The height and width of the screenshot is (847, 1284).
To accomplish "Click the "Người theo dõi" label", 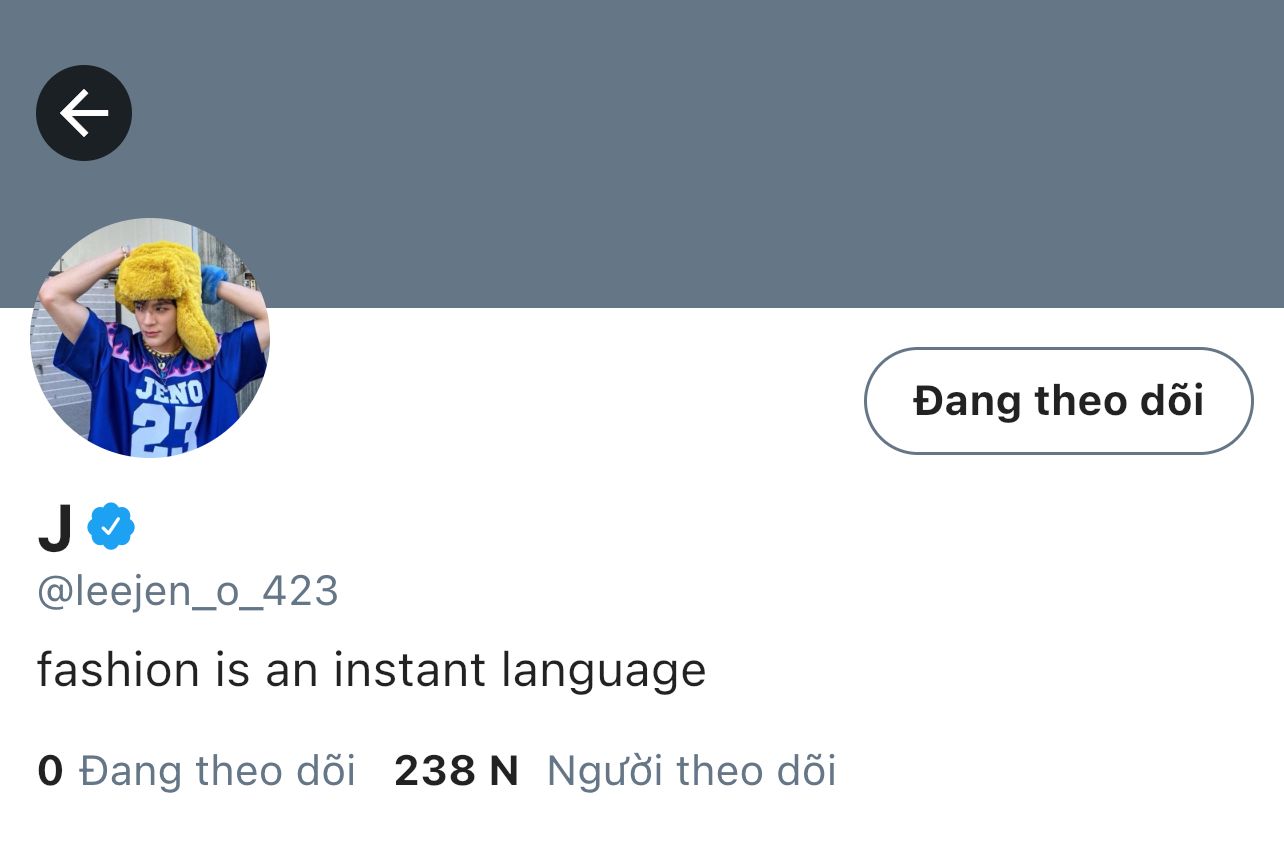I will pyautogui.click(x=691, y=771).
